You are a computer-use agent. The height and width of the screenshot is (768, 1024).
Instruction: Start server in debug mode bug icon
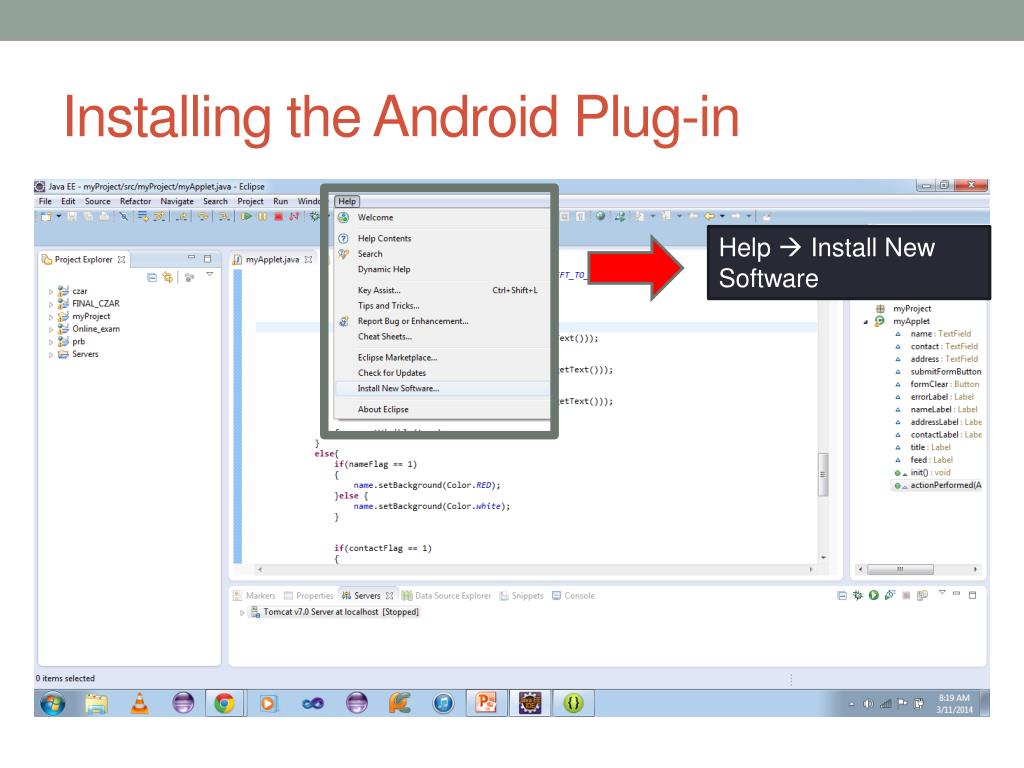point(857,596)
